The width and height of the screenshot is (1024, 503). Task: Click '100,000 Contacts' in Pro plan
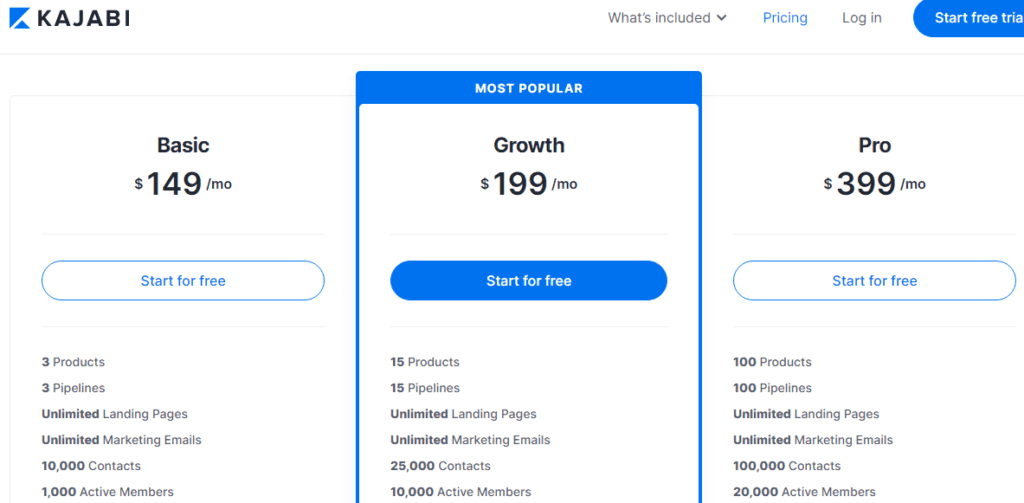tap(787, 466)
